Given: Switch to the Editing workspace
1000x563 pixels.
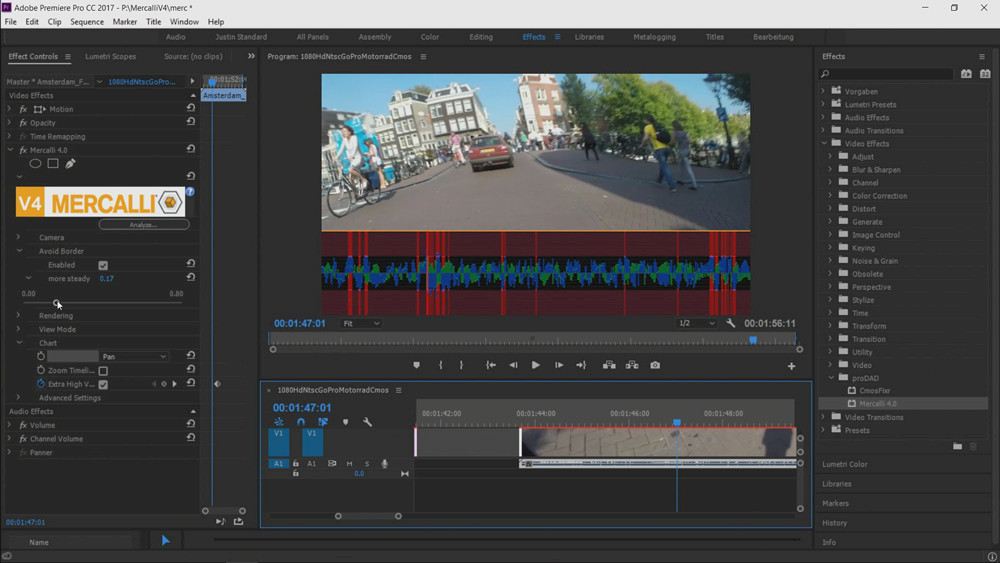Looking at the screenshot, I should (x=481, y=37).
